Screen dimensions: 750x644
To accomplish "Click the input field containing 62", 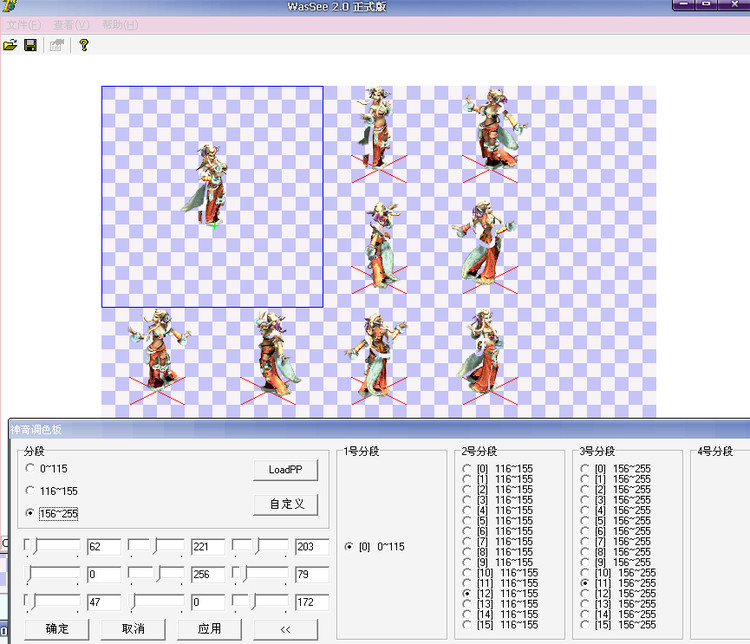I will point(104,546).
